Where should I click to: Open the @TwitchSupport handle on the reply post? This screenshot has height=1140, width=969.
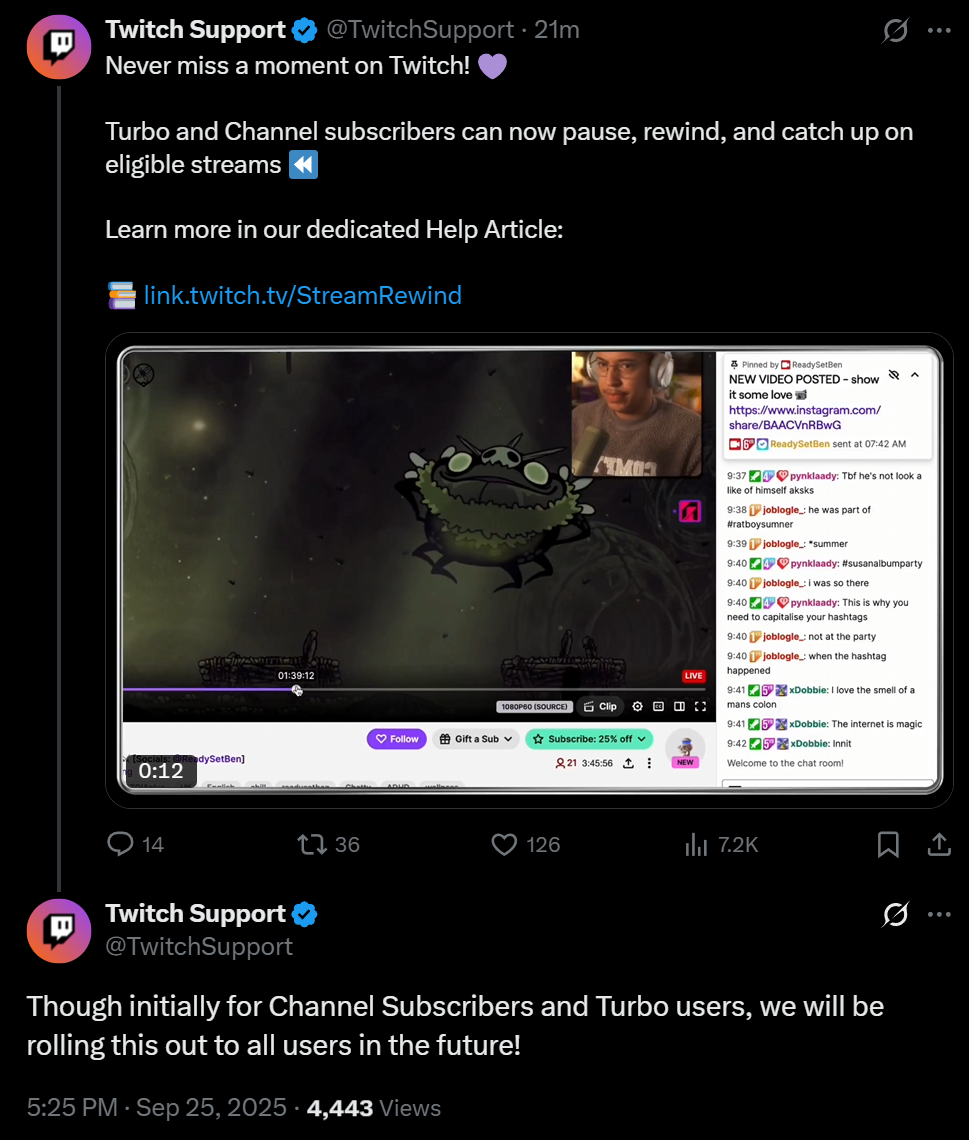click(x=199, y=946)
